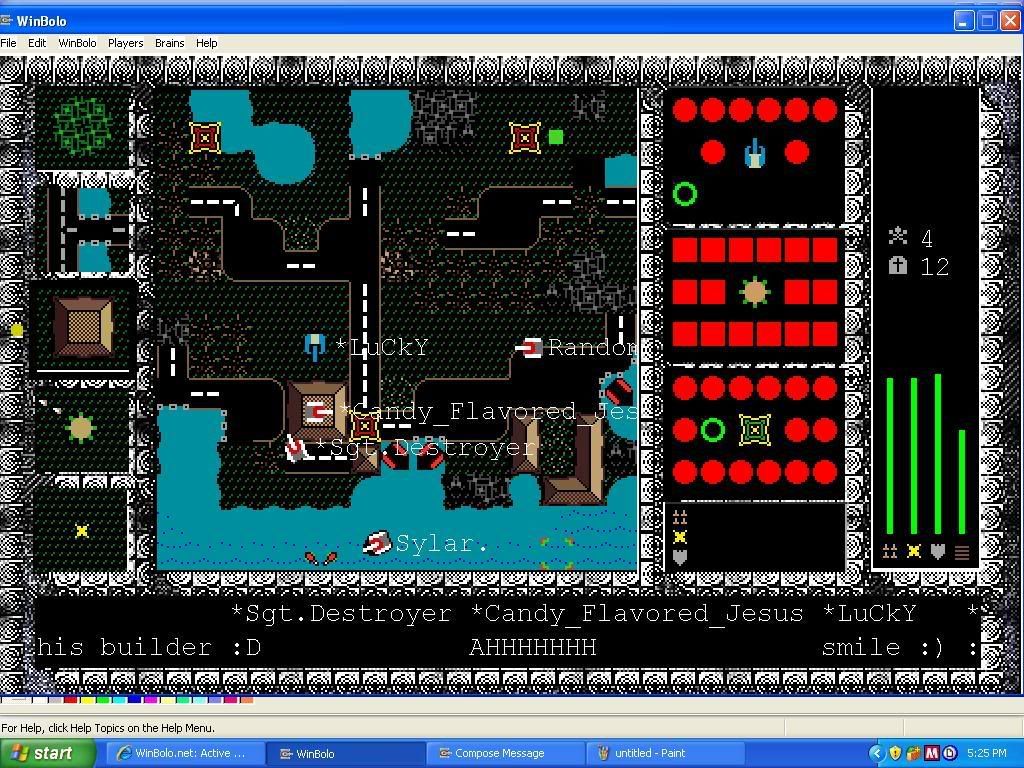Click the skull kills counter icon
This screenshot has width=1024, height=768.
(898, 237)
